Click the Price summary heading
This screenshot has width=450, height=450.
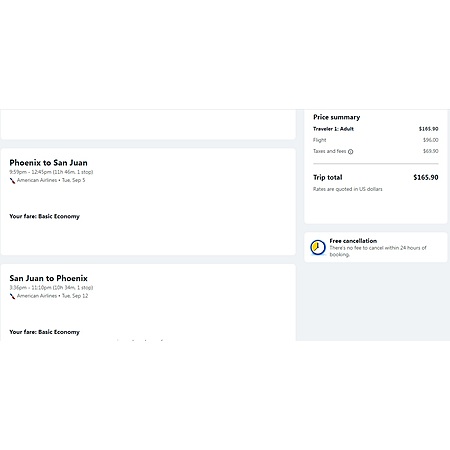coord(337,117)
